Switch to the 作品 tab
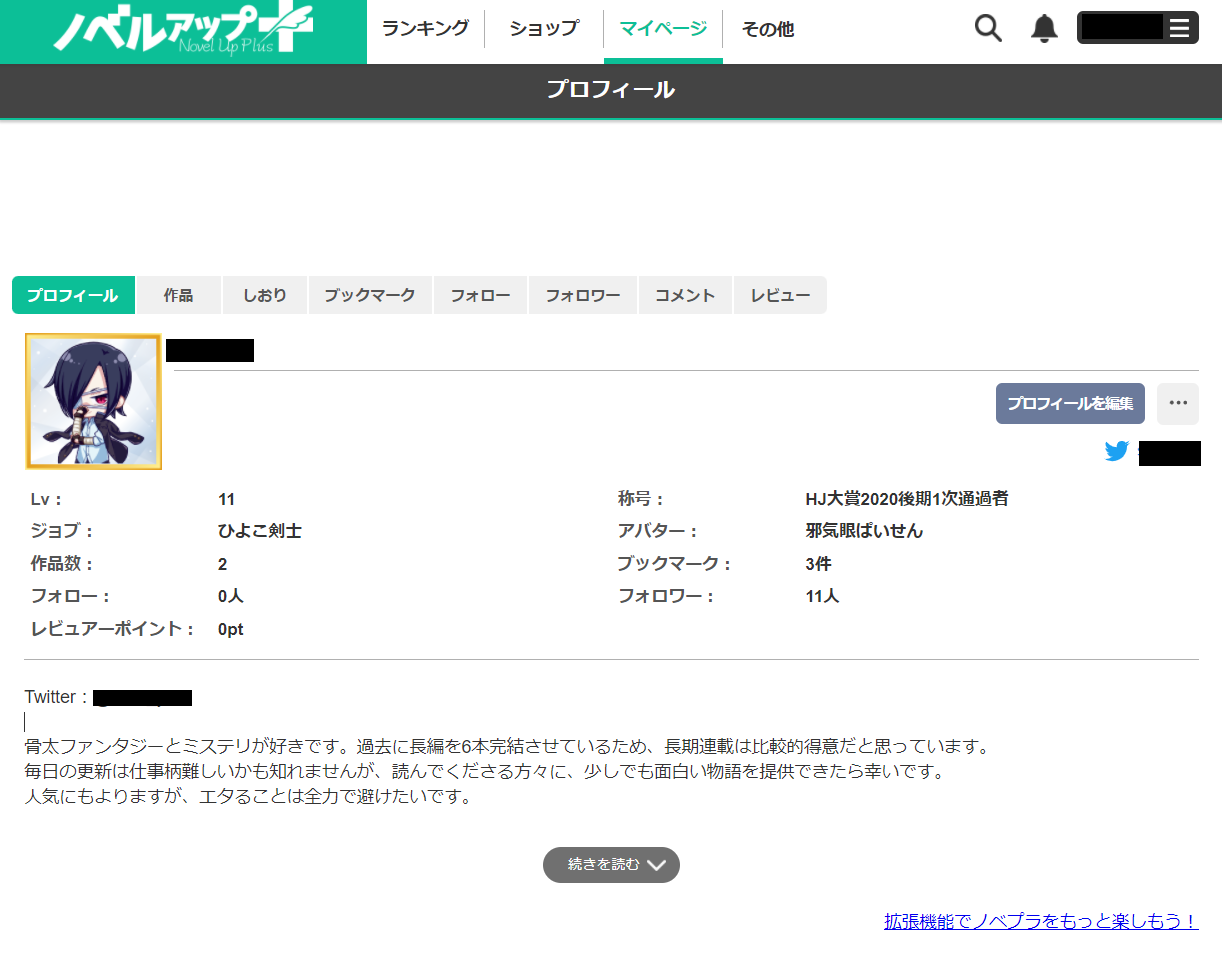Image resolution: width=1222 pixels, height=961 pixels. [178, 296]
